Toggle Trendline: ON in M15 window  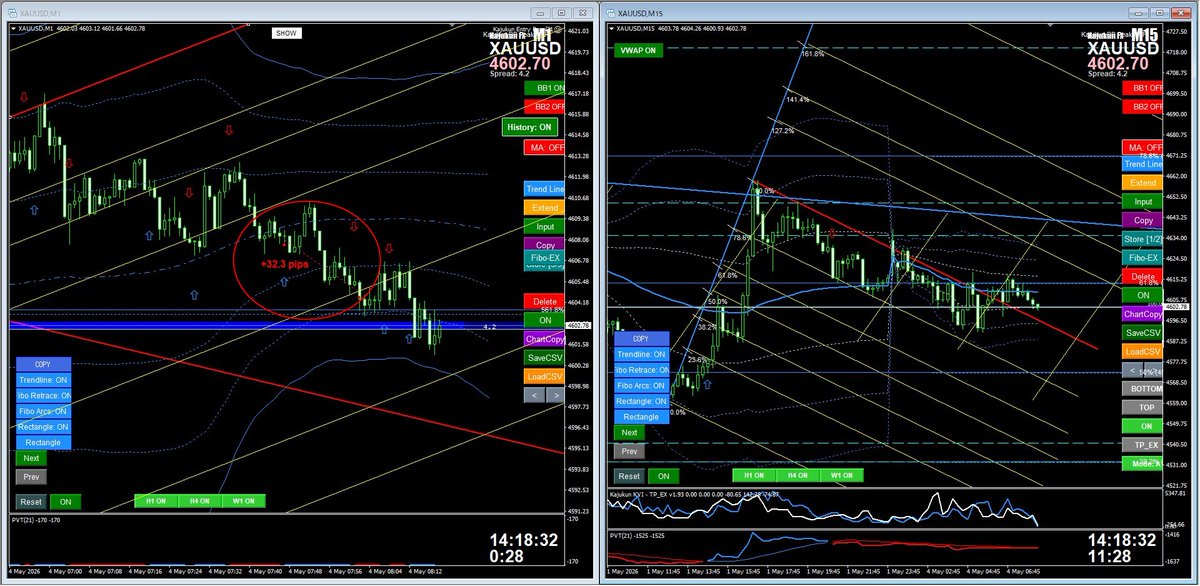coord(641,354)
